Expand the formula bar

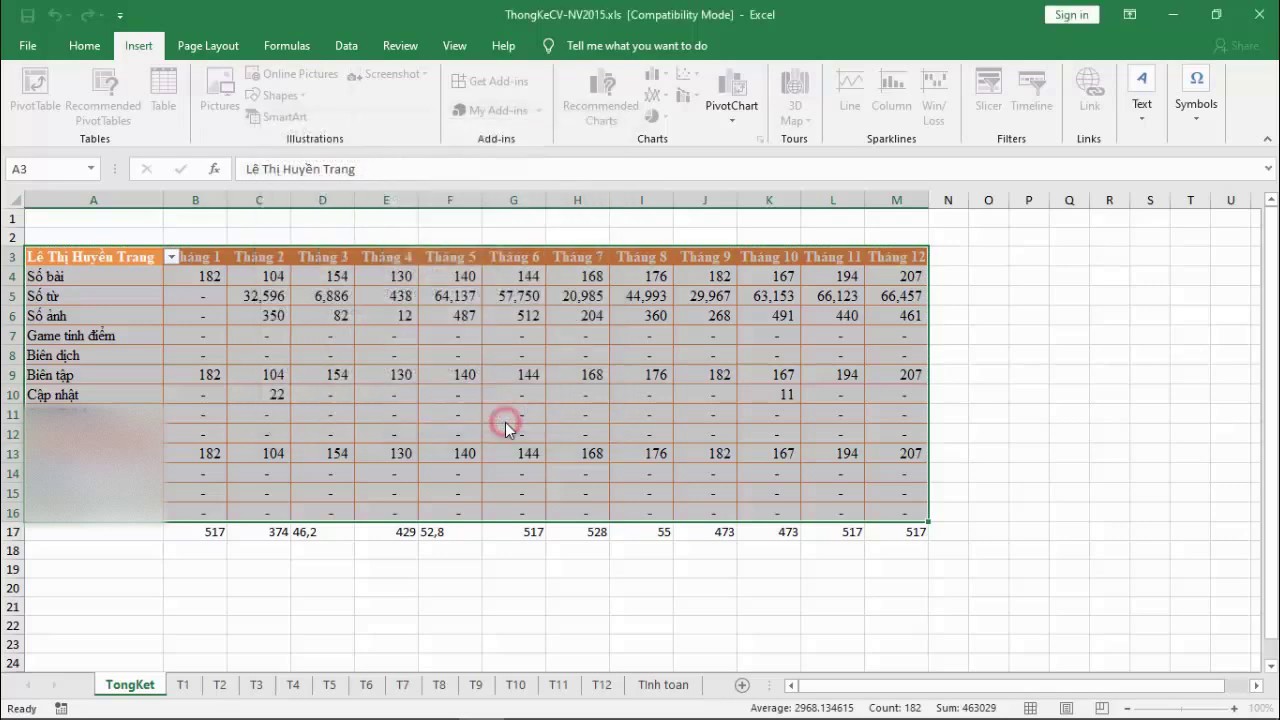point(1268,169)
